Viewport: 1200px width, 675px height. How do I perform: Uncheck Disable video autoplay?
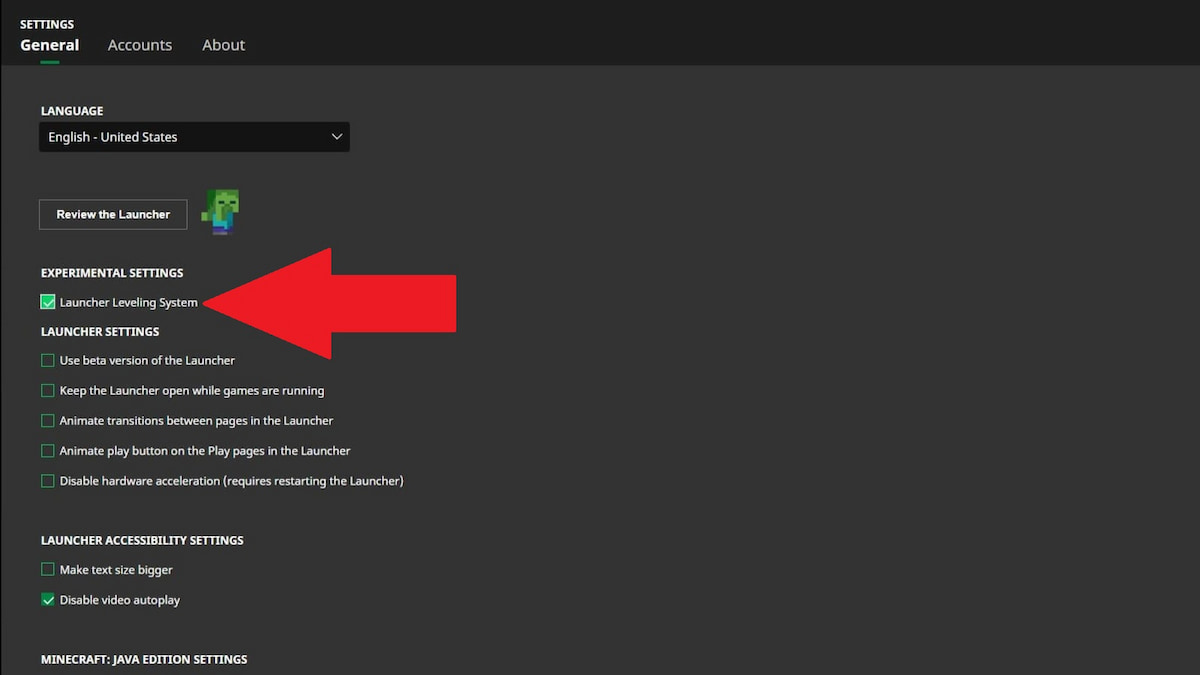tap(47, 599)
